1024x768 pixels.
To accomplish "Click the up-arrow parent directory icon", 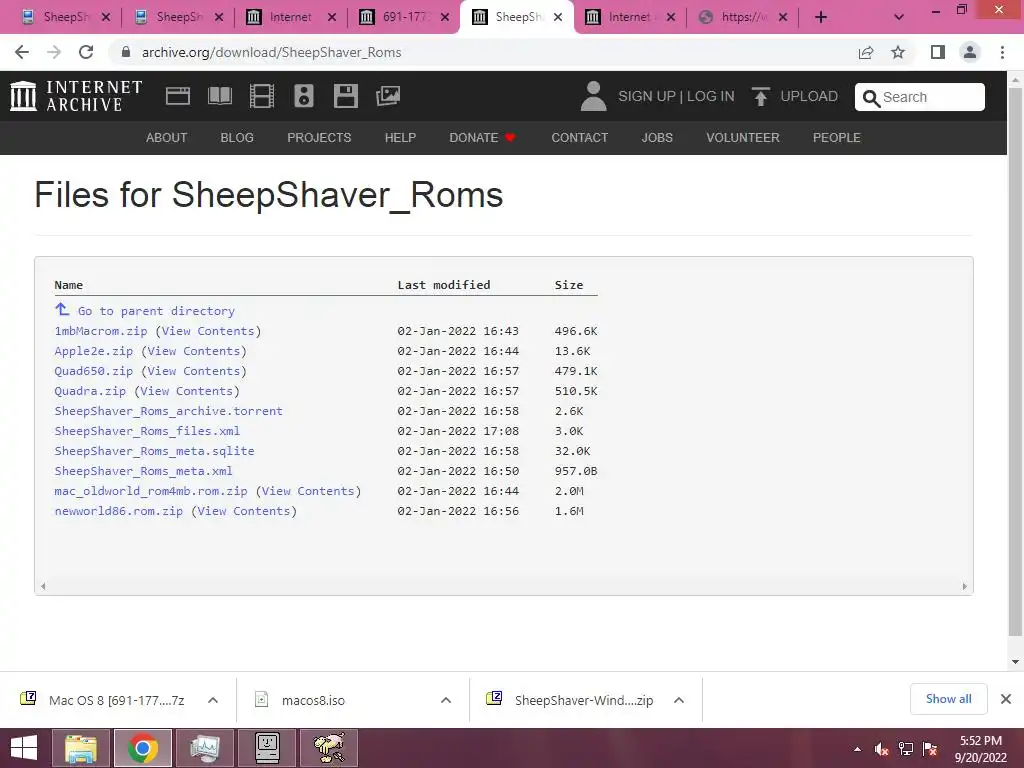I will pyautogui.click(x=62, y=309).
